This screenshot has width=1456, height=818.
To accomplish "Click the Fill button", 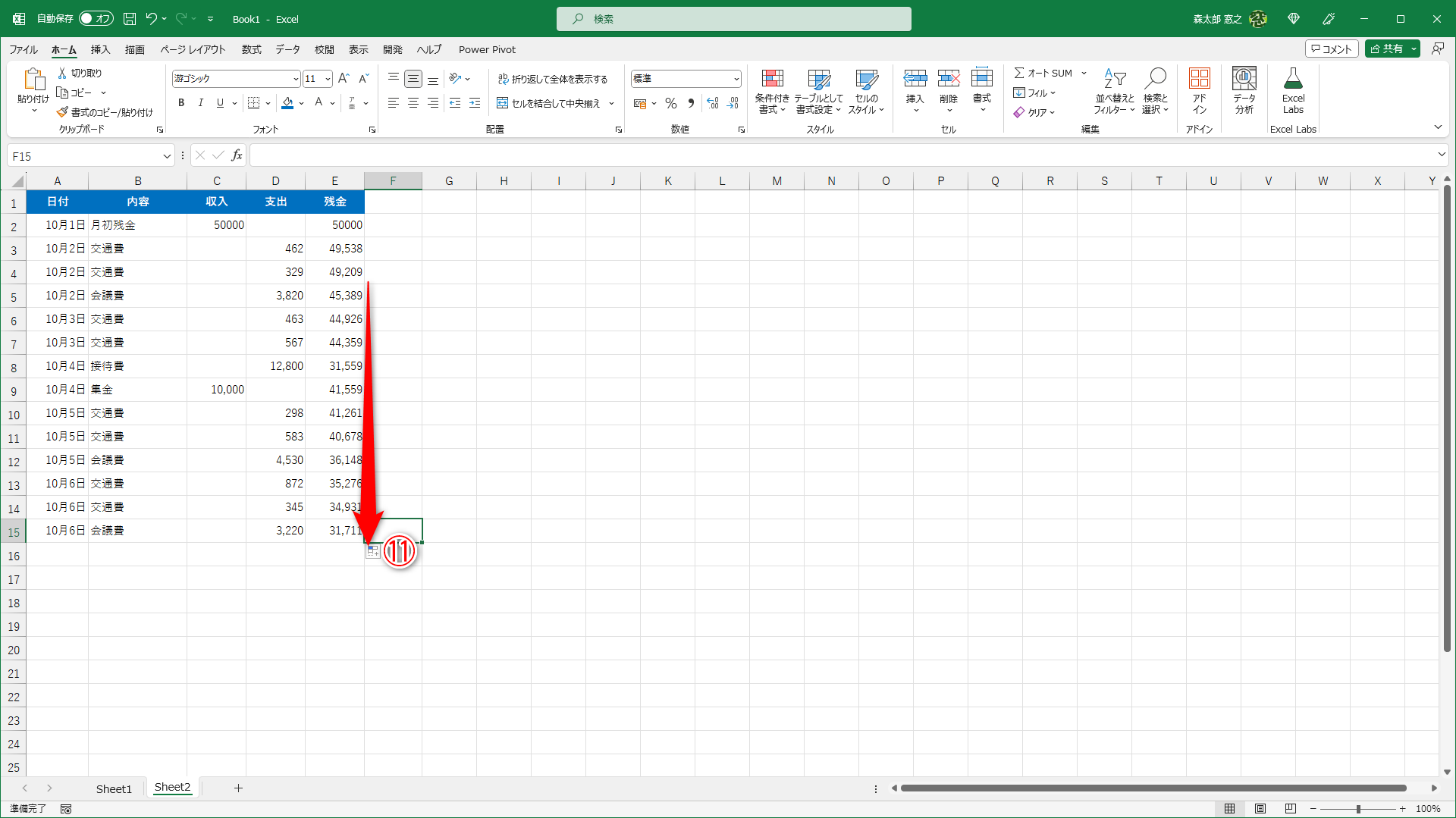I will (x=1034, y=92).
